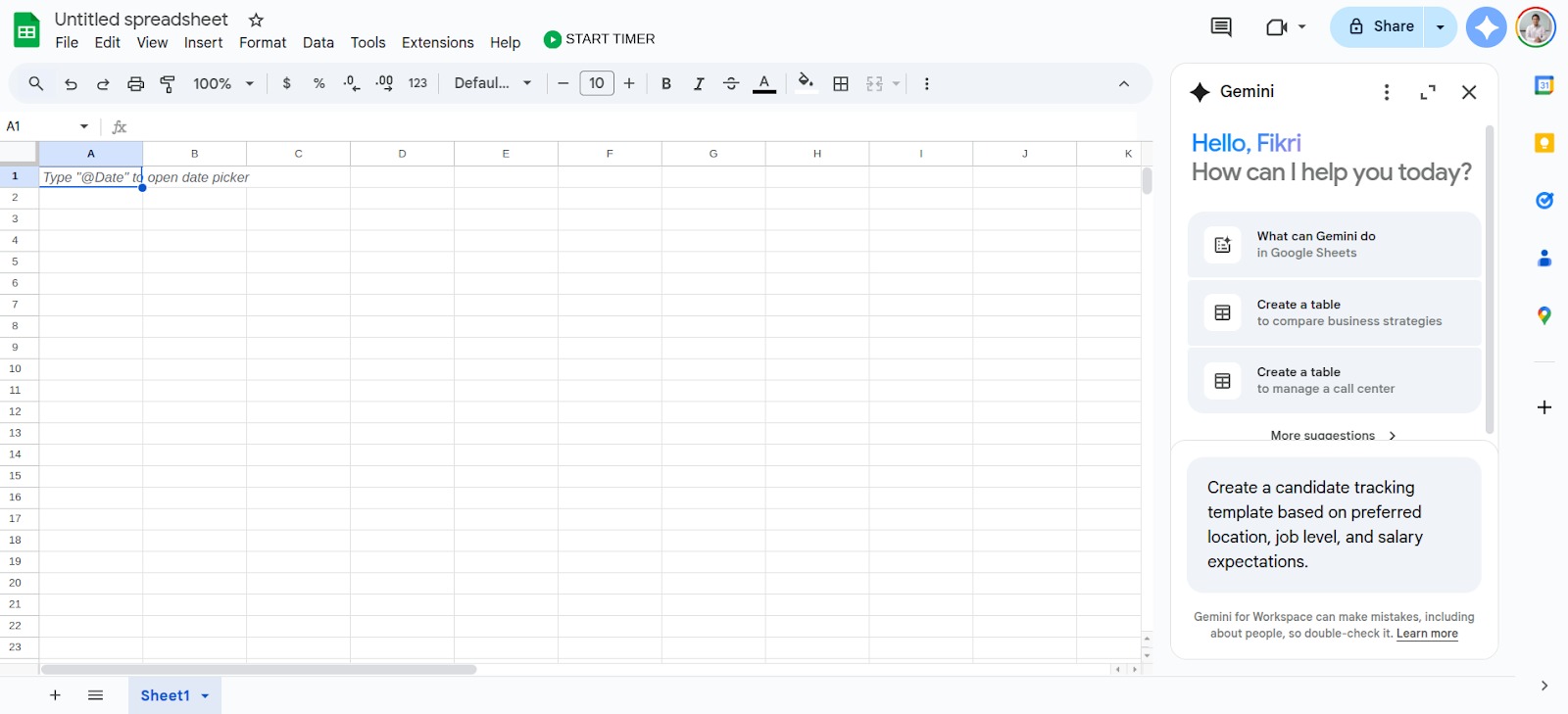The image size is (1568, 714).
Task: Open the Google Keep side panel icon
Action: (x=1543, y=143)
